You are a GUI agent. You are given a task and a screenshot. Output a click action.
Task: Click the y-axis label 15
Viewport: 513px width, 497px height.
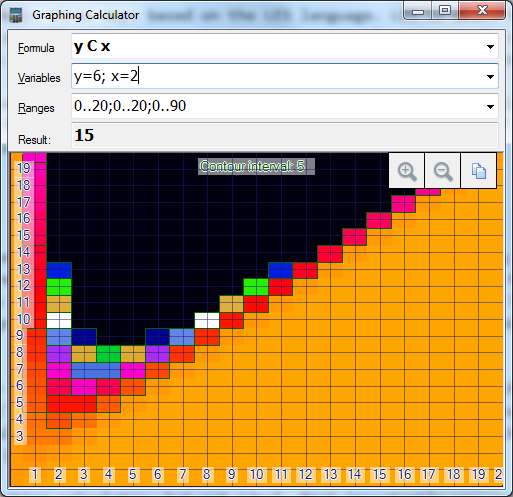pos(24,235)
